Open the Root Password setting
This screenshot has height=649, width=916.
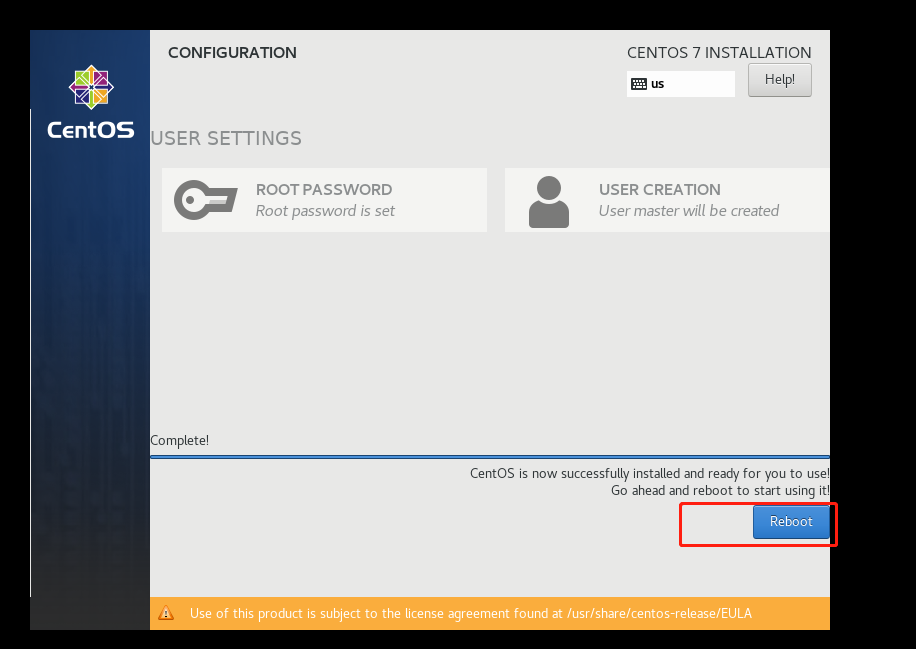click(x=324, y=200)
